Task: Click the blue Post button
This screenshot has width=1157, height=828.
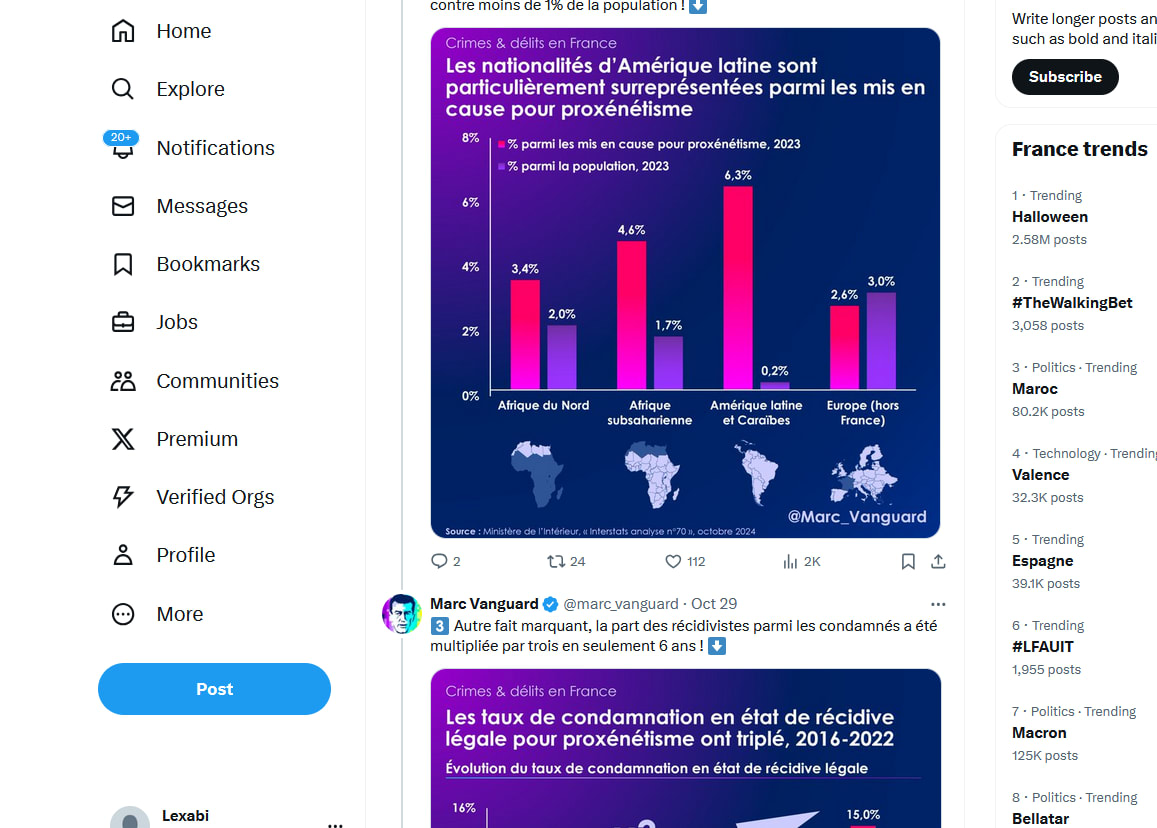Action: (x=214, y=689)
